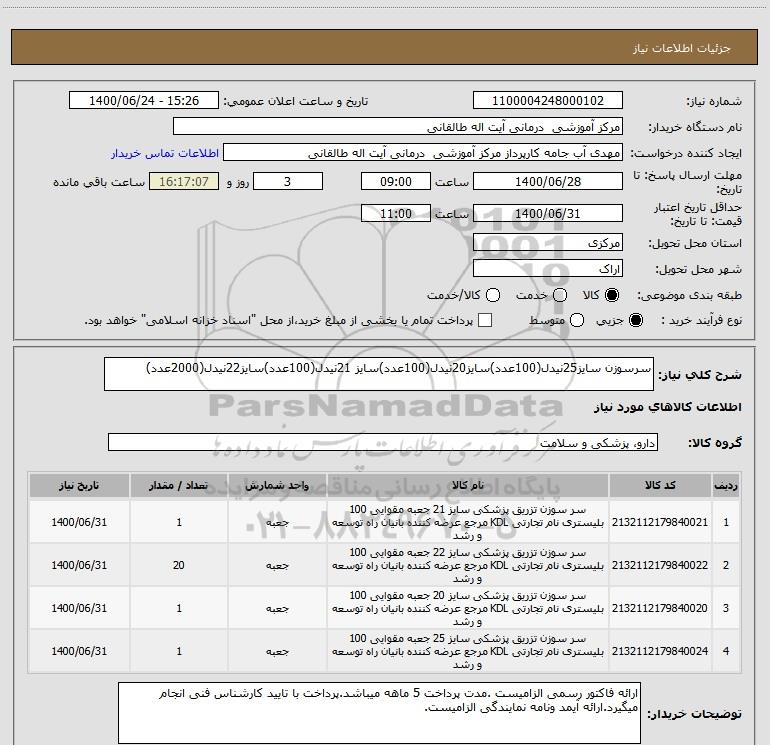Click the item name with سایز 21

468,523
